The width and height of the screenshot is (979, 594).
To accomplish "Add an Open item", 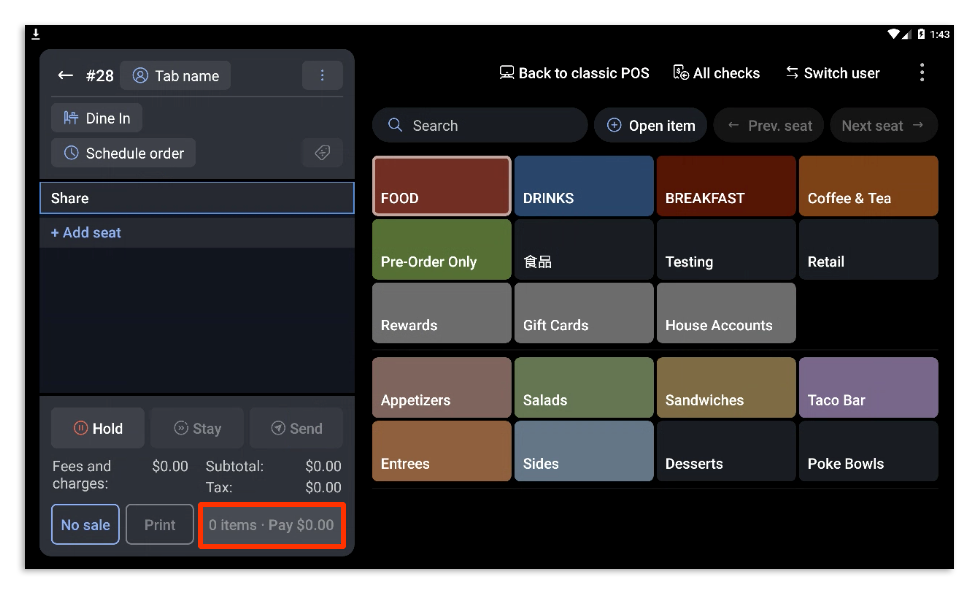I will pyautogui.click(x=651, y=126).
